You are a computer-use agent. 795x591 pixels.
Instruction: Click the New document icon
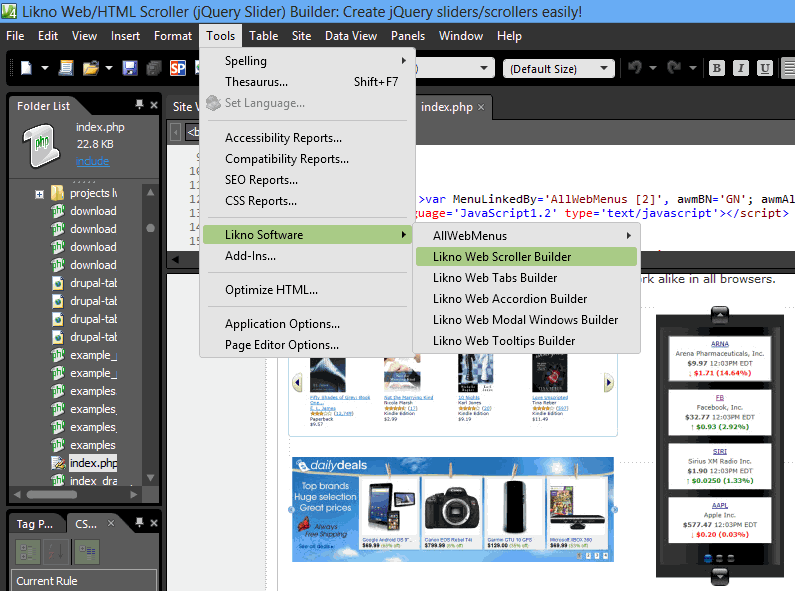[26, 68]
